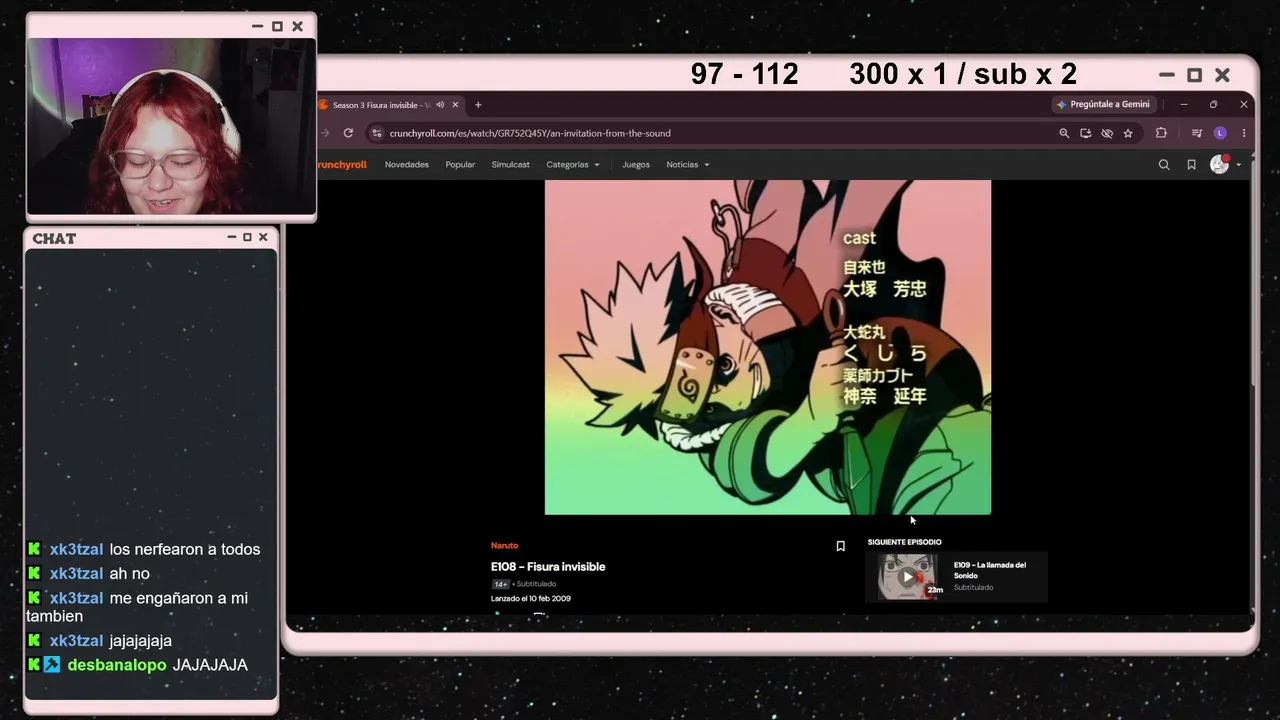Viewport: 1280px width, 720px height.
Task: Click chat message 'me engañaron a mi tambien'
Action: 138,607
